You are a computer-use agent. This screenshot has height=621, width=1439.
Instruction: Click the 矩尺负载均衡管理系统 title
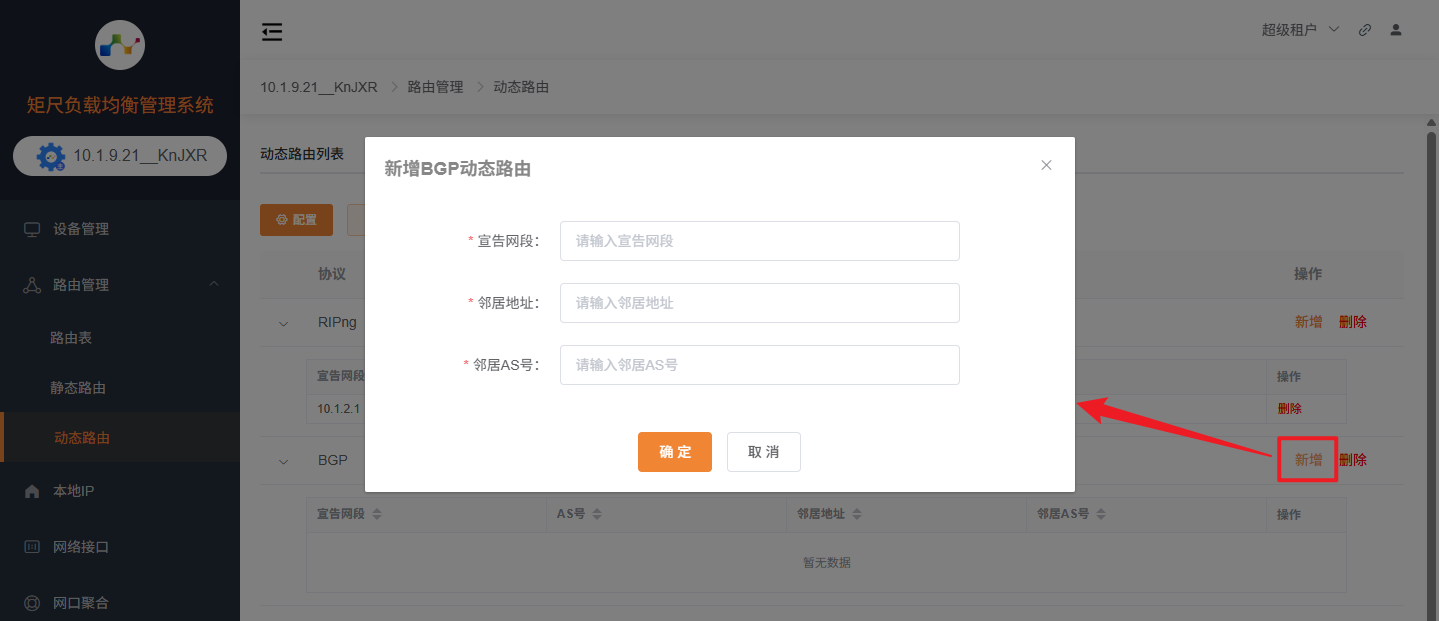coord(120,105)
